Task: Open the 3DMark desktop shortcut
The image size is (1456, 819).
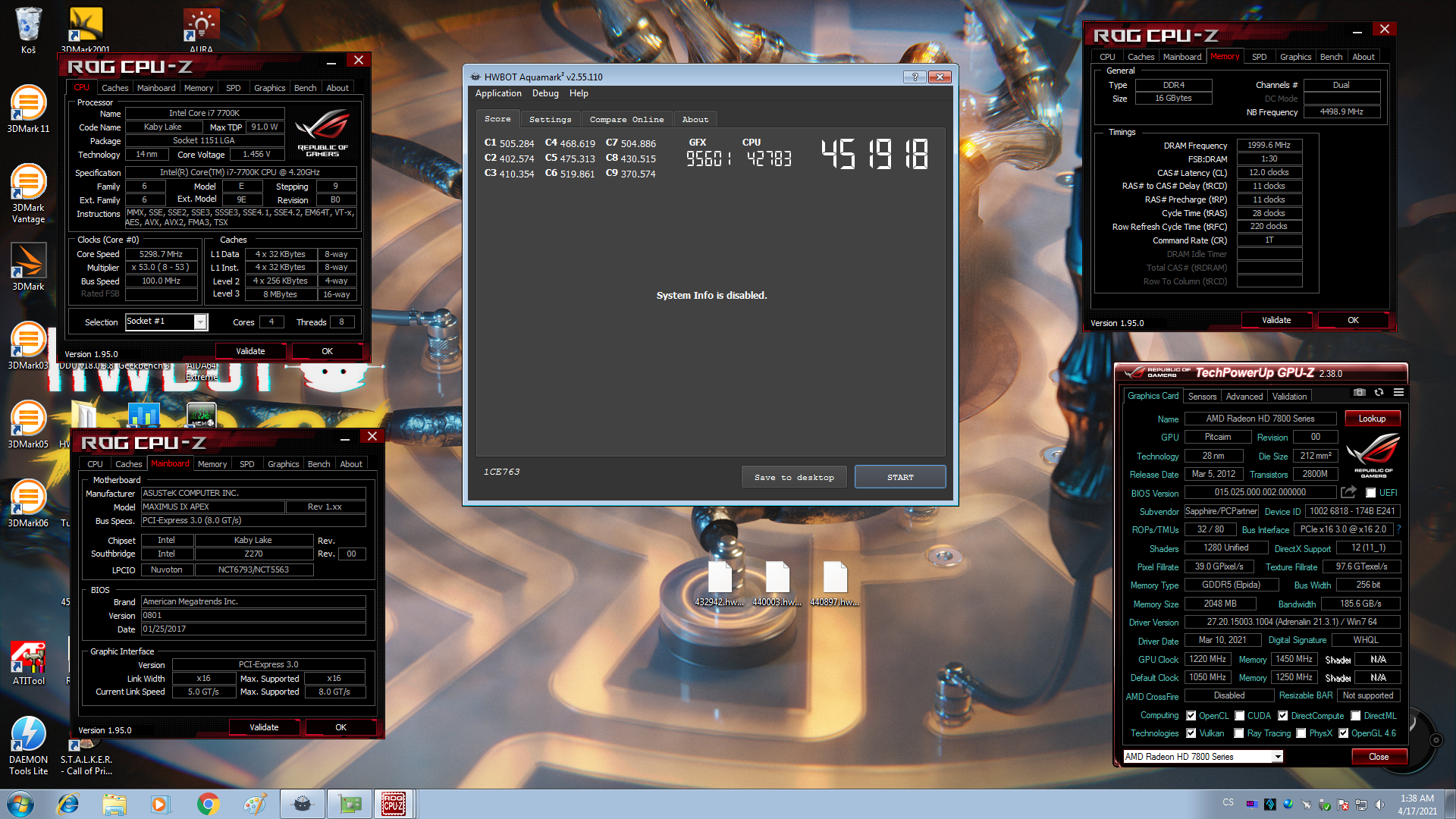Action: click(28, 267)
